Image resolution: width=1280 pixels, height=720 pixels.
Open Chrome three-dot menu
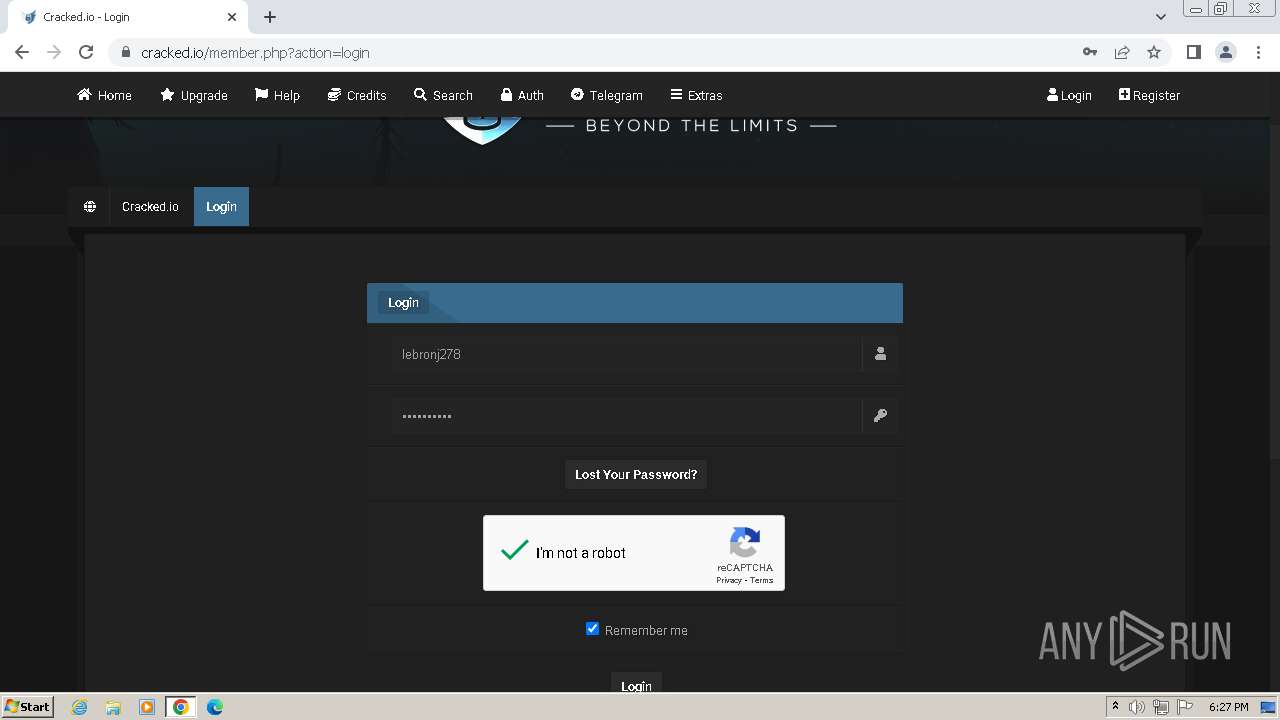click(x=1258, y=52)
